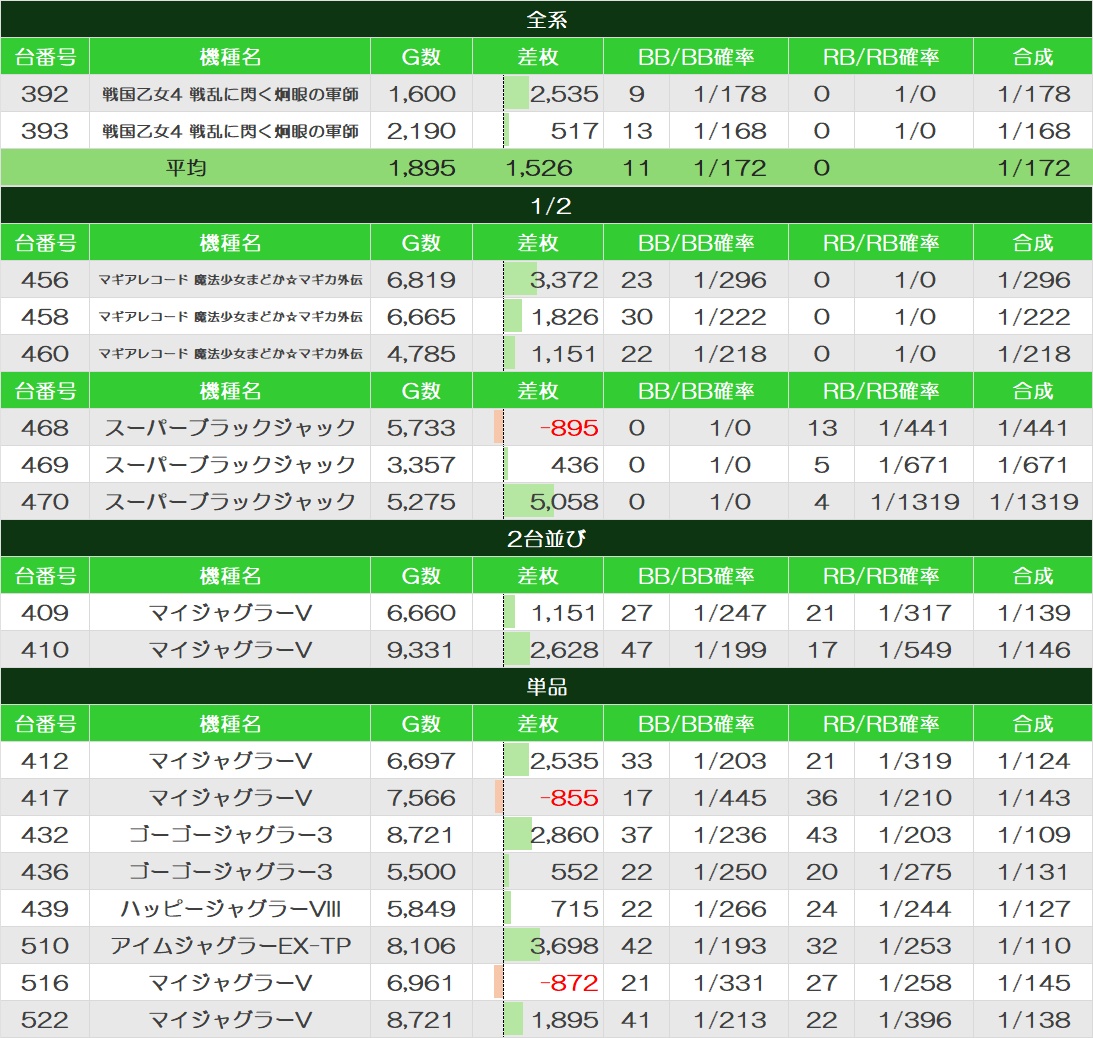This screenshot has width=1093, height=1038.
Task: Select difference value 1,895 in row 522
Action: [565, 1019]
